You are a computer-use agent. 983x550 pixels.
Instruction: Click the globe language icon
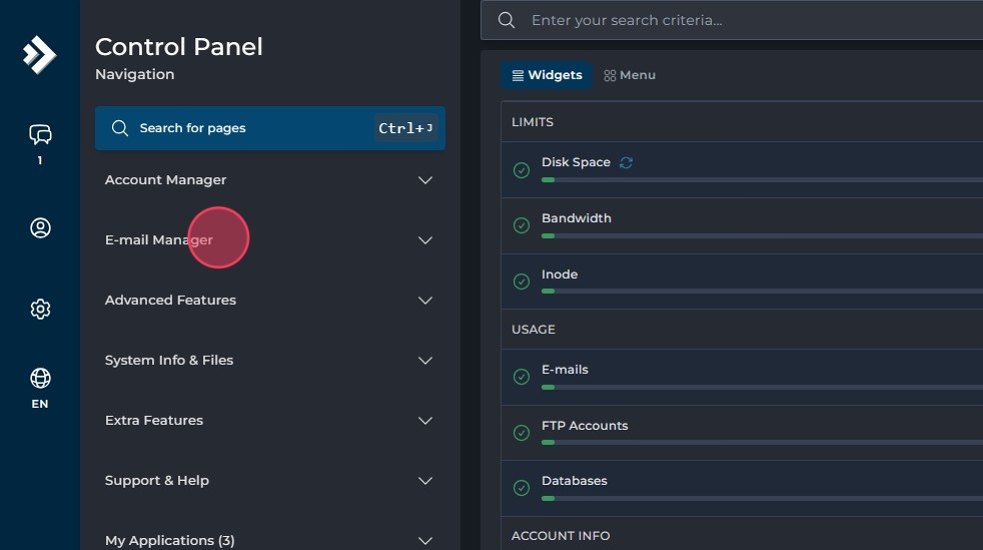pos(40,378)
